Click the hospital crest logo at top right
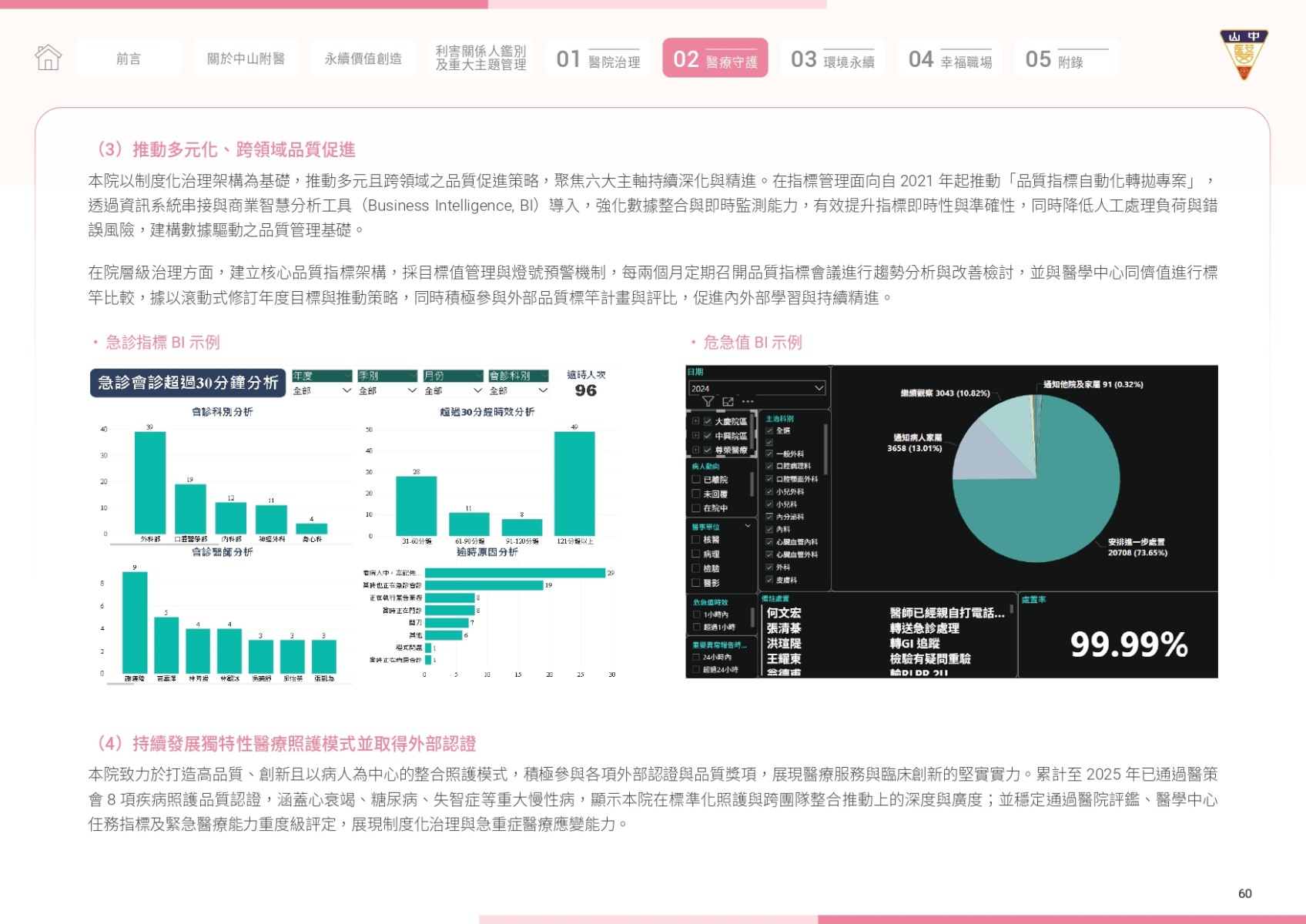 tap(1244, 54)
